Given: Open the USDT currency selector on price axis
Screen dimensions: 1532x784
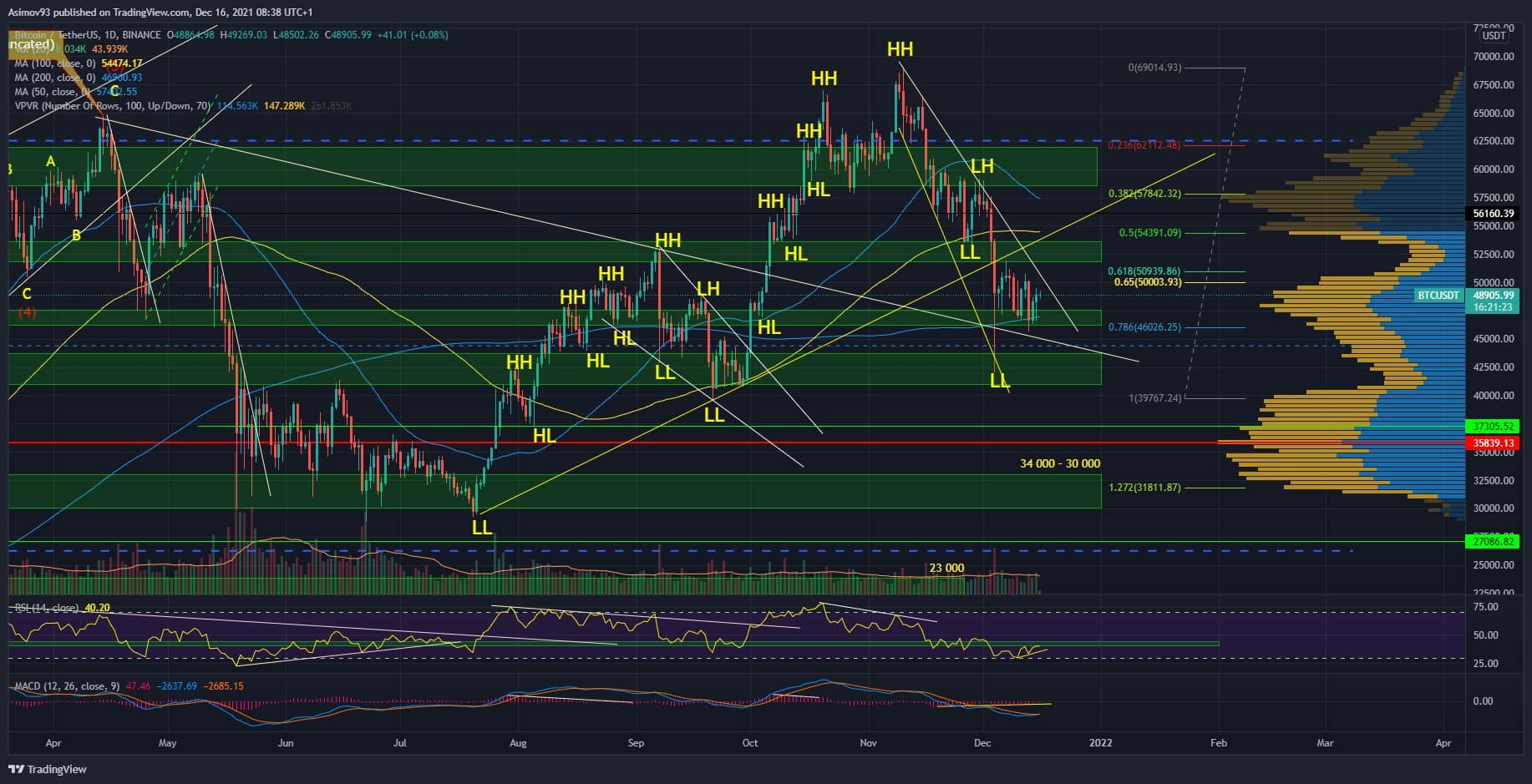Looking at the screenshot, I should (1494, 36).
